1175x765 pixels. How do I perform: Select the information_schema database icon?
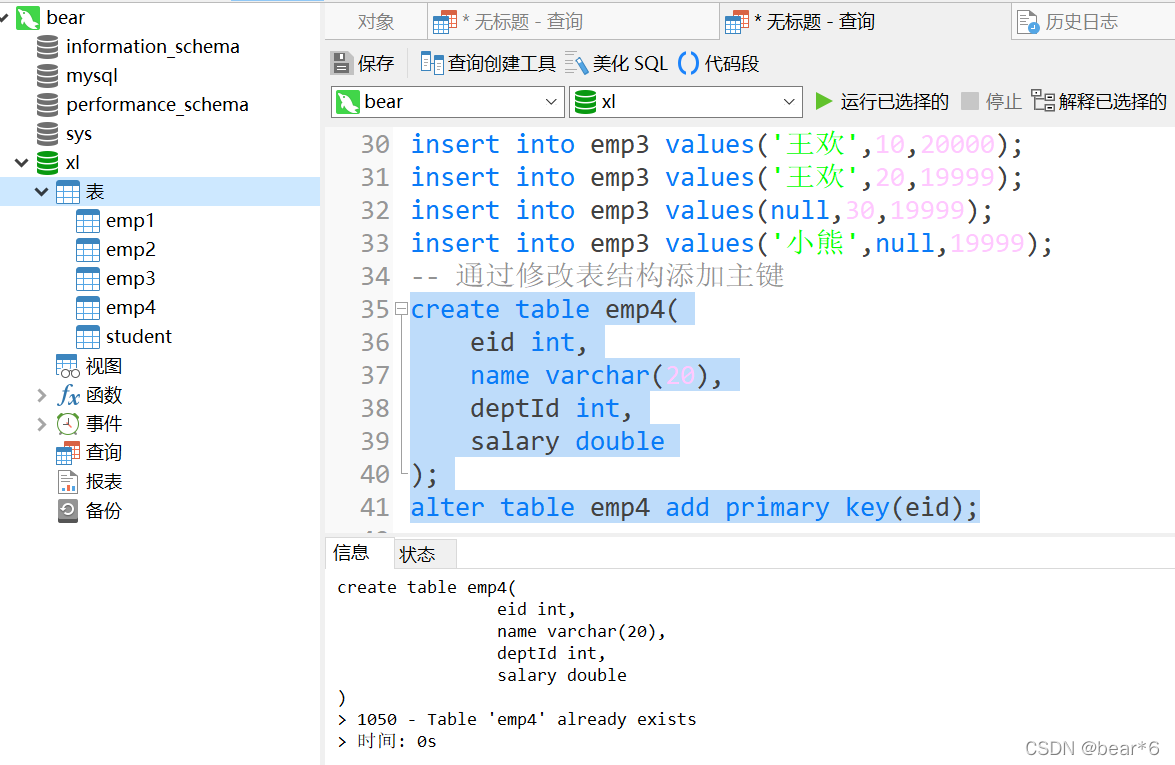pyautogui.click(x=47, y=46)
